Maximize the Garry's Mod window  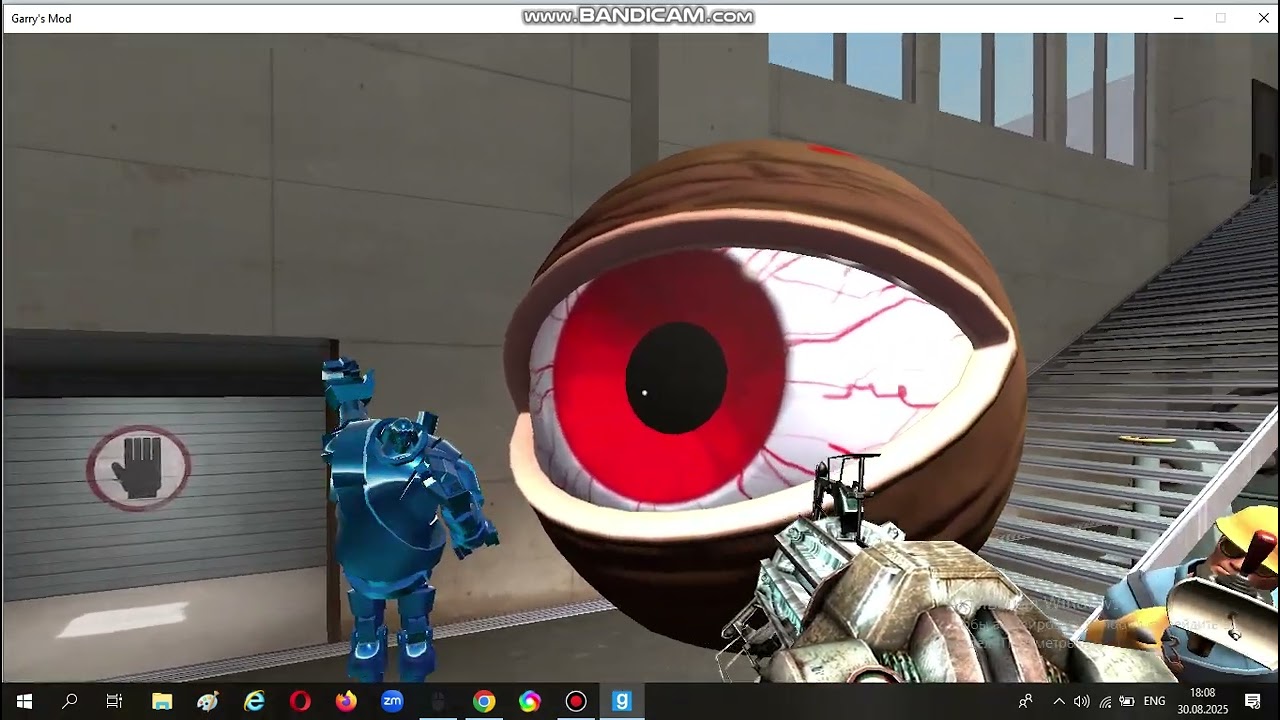(x=1221, y=18)
